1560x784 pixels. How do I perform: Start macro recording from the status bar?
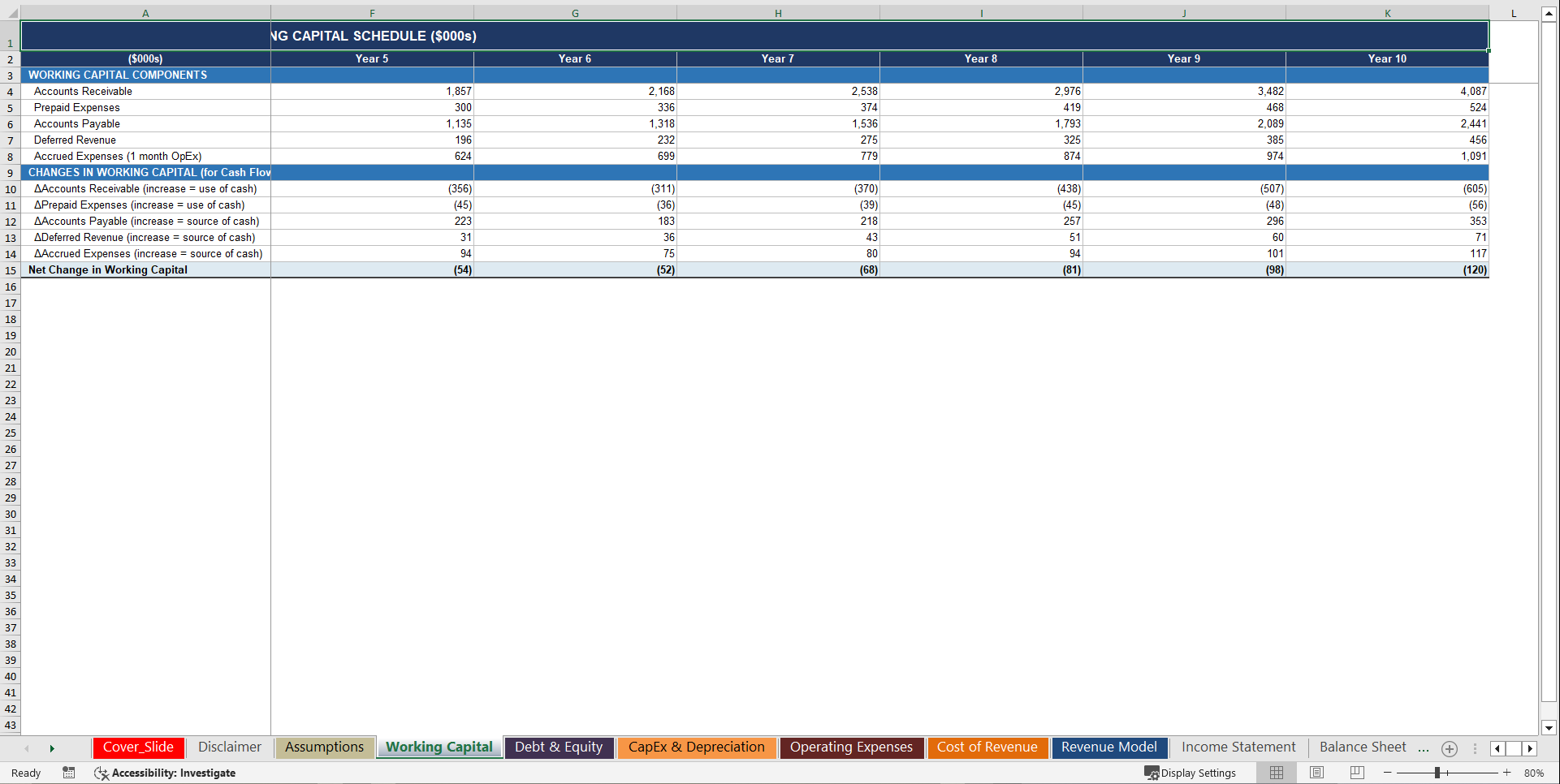[69, 773]
